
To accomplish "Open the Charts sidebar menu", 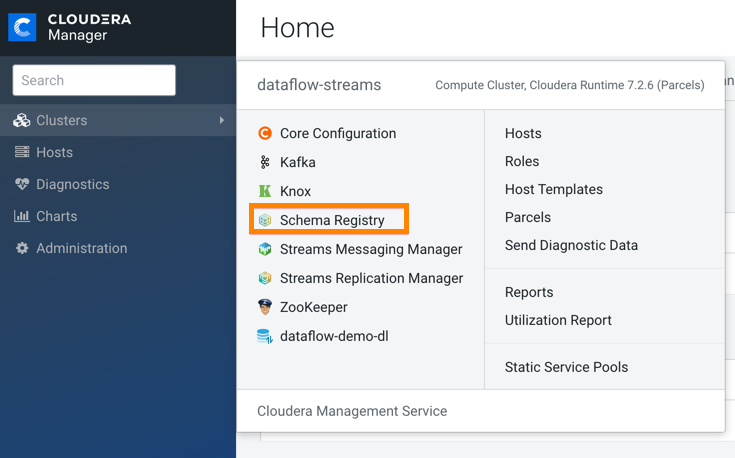I will pyautogui.click(x=56, y=216).
